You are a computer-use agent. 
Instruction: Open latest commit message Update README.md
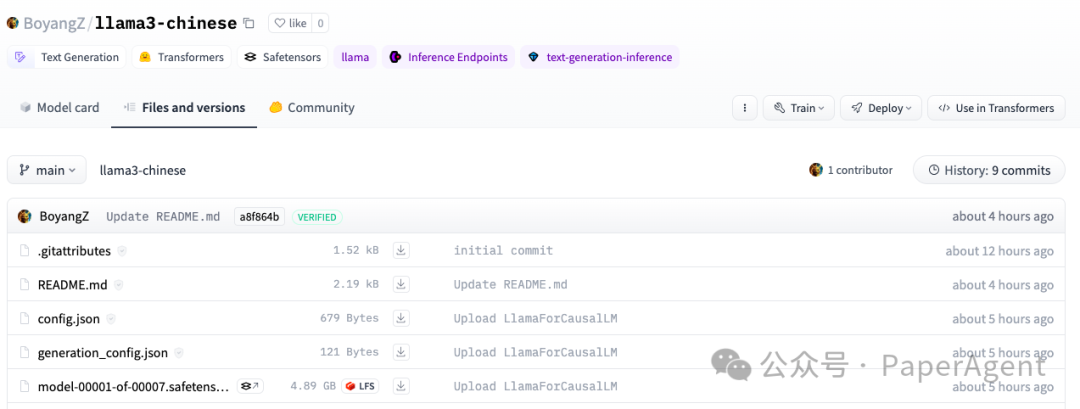click(163, 216)
